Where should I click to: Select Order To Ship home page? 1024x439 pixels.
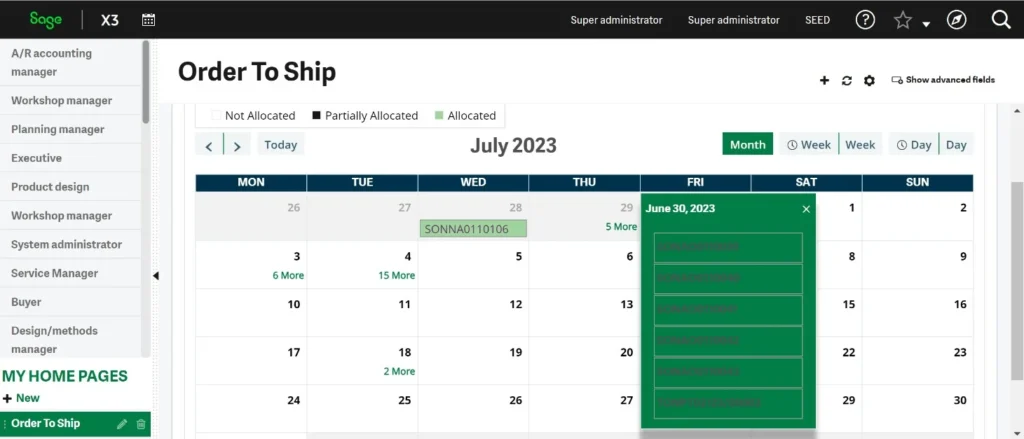(x=45, y=423)
